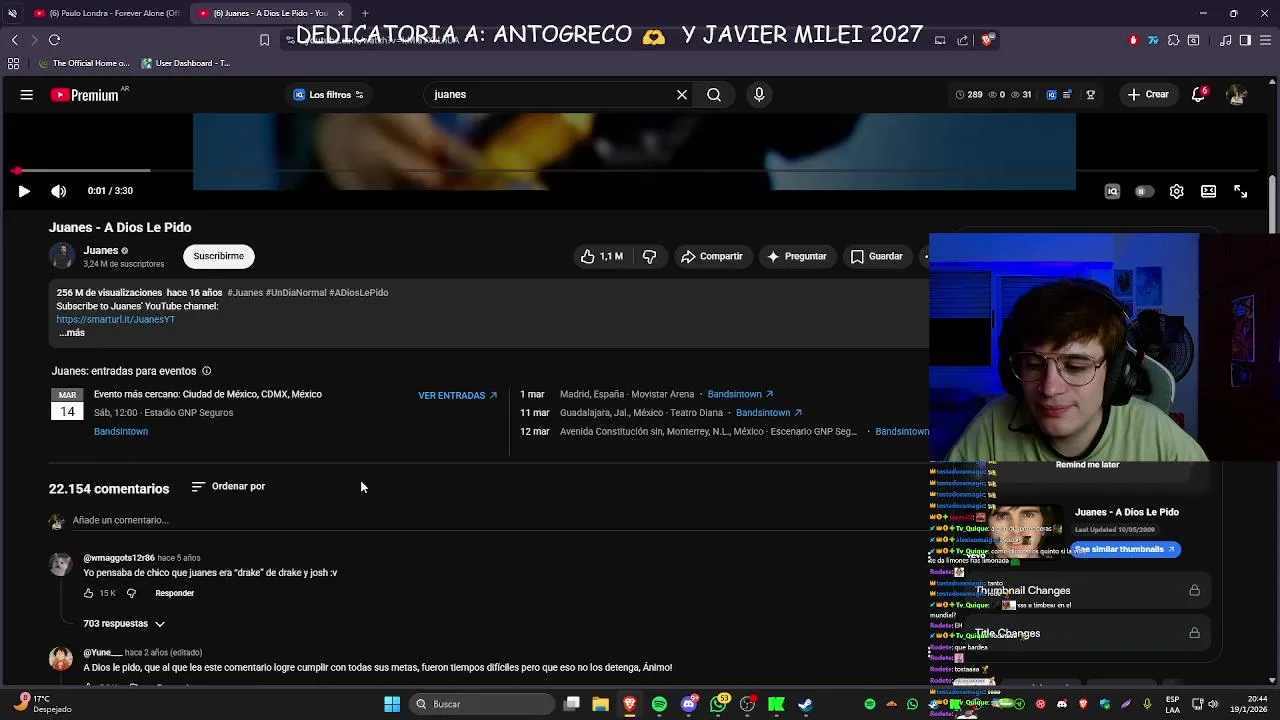Click the Preguntar button
This screenshot has height=720, width=1280.
pos(797,256)
